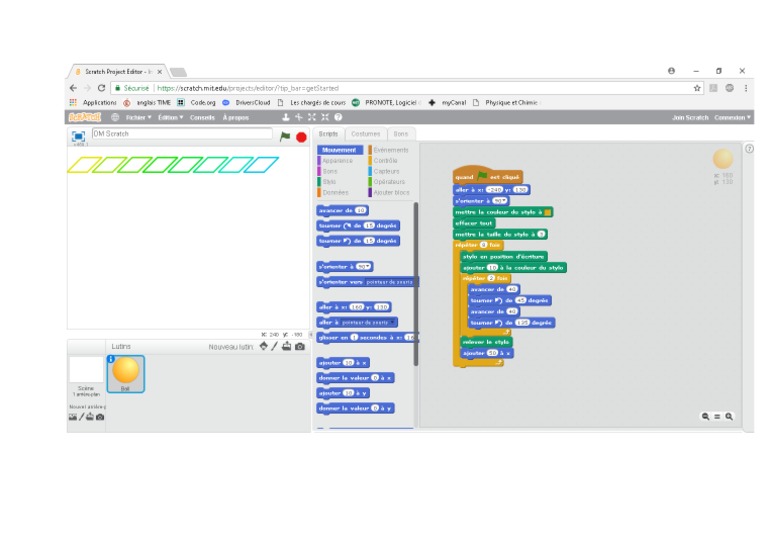768x543 pixels.
Task: Open the Code.org bookmark
Action: pyautogui.click(x=196, y=102)
